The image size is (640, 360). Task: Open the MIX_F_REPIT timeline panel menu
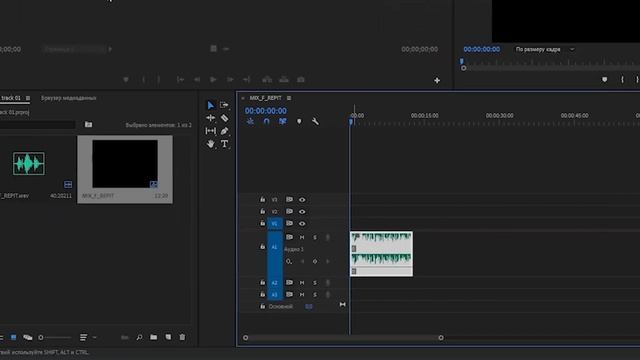(289, 98)
